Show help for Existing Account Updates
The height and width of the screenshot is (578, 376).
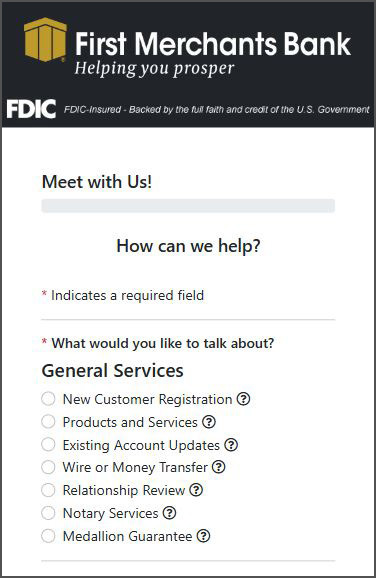point(231,445)
